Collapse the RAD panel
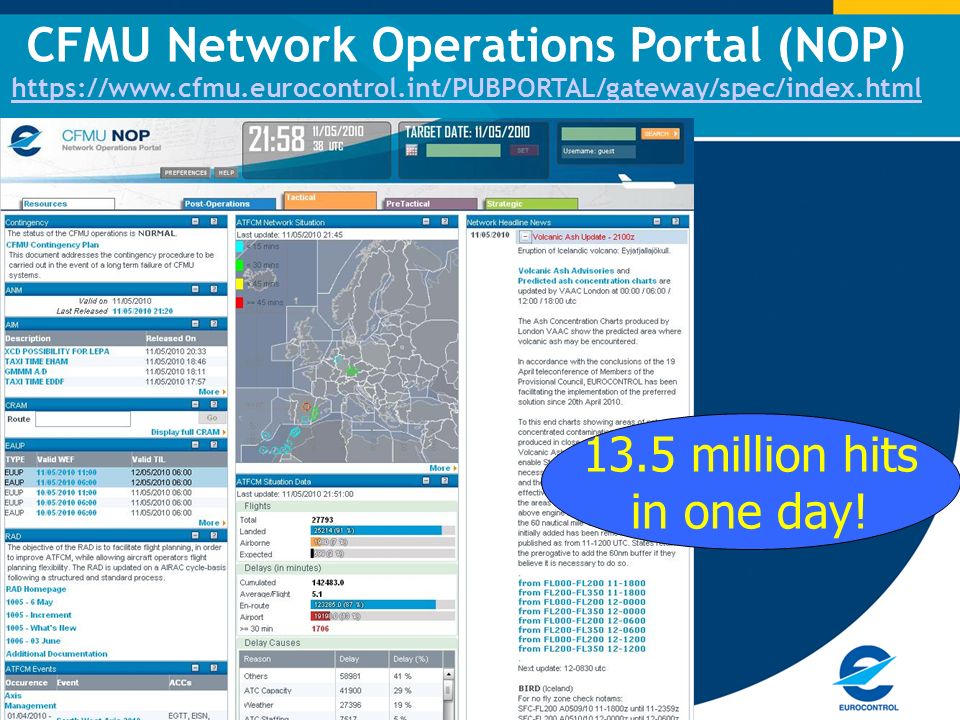The height and width of the screenshot is (720, 960). [195, 536]
